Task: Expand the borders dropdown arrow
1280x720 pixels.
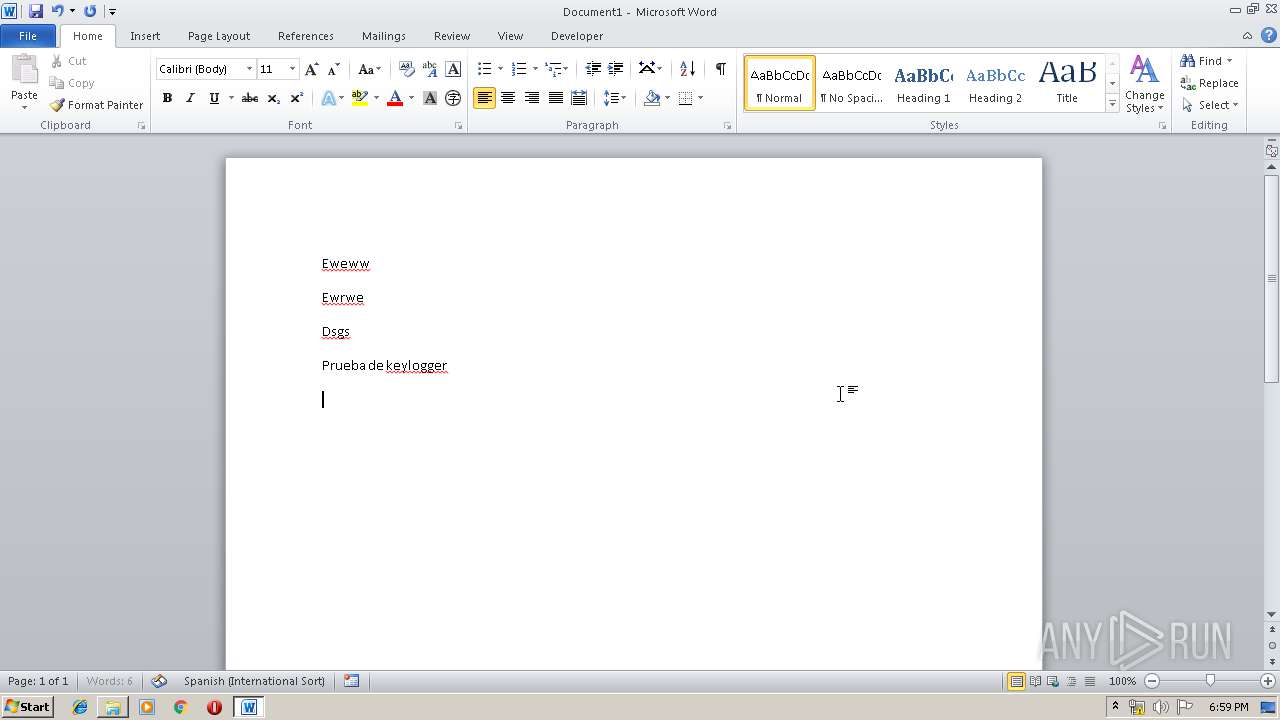Action: tap(700, 98)
